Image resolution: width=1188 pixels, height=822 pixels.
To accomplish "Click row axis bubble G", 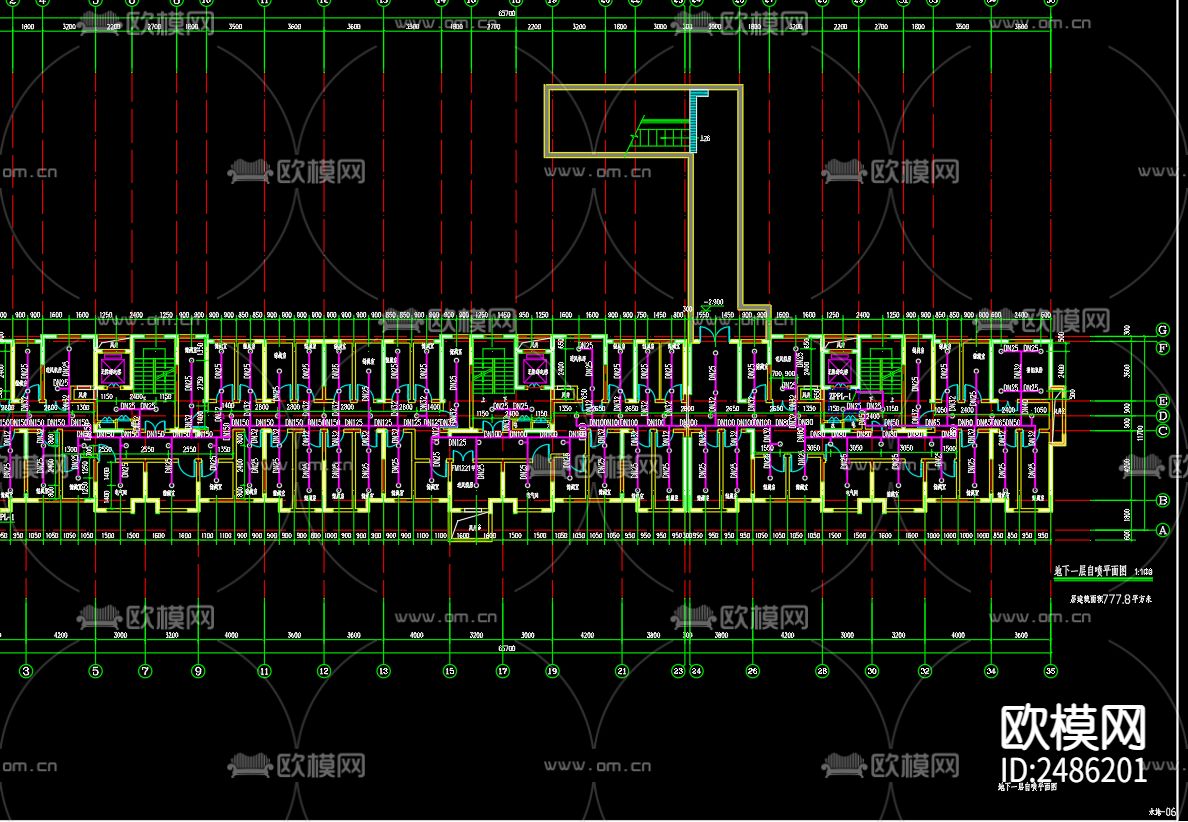I will coord(1163,330).
